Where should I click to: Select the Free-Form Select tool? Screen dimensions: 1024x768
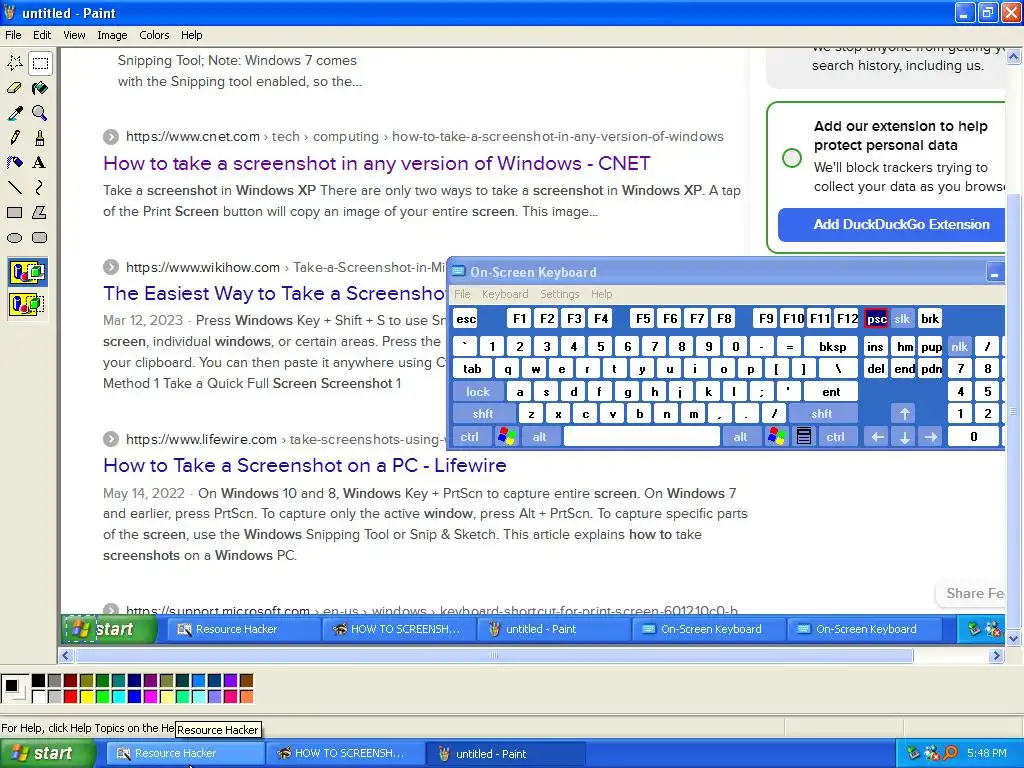coord(15,63)
